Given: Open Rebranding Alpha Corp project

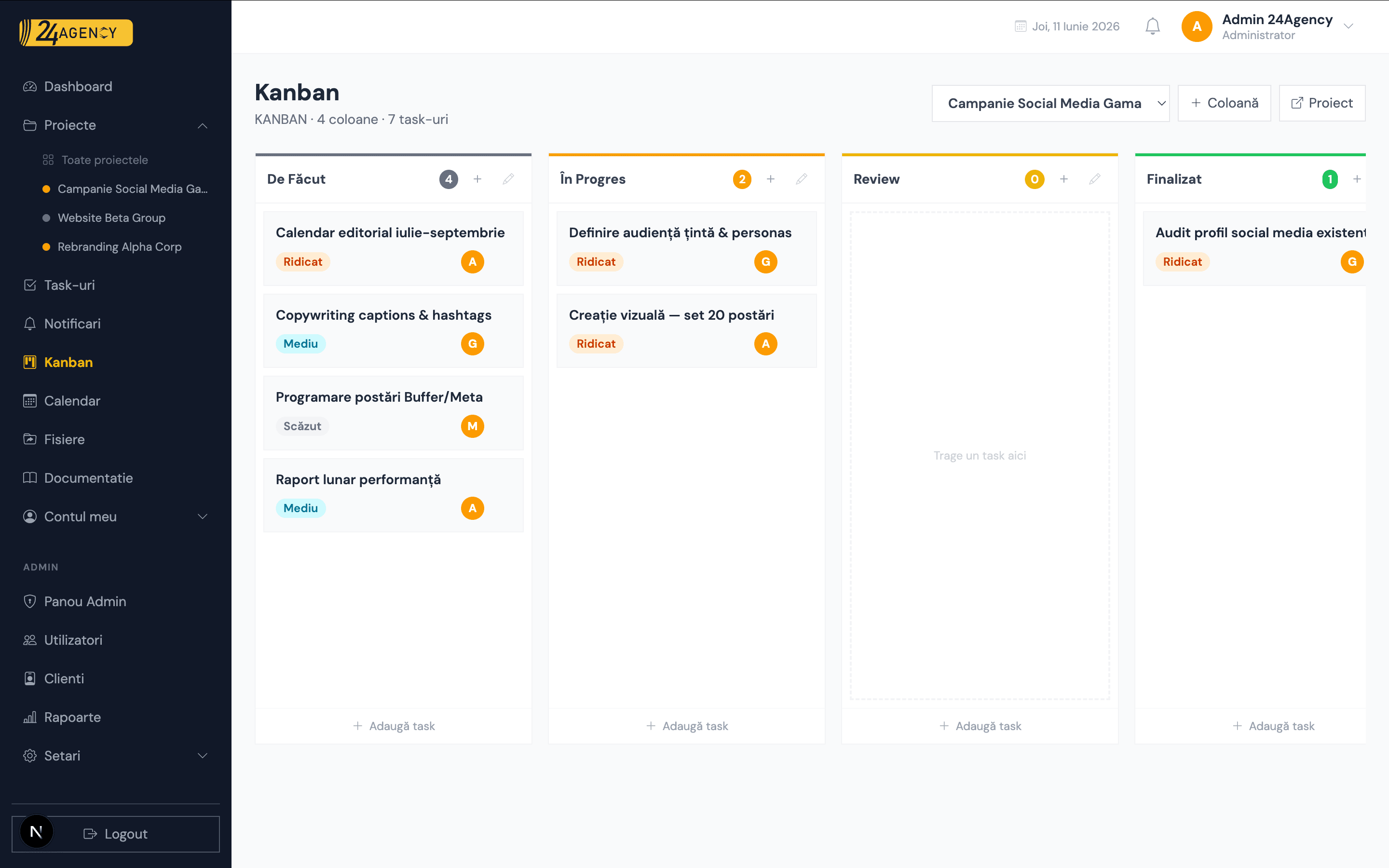Looking at the screenshot, I should 120,247.
